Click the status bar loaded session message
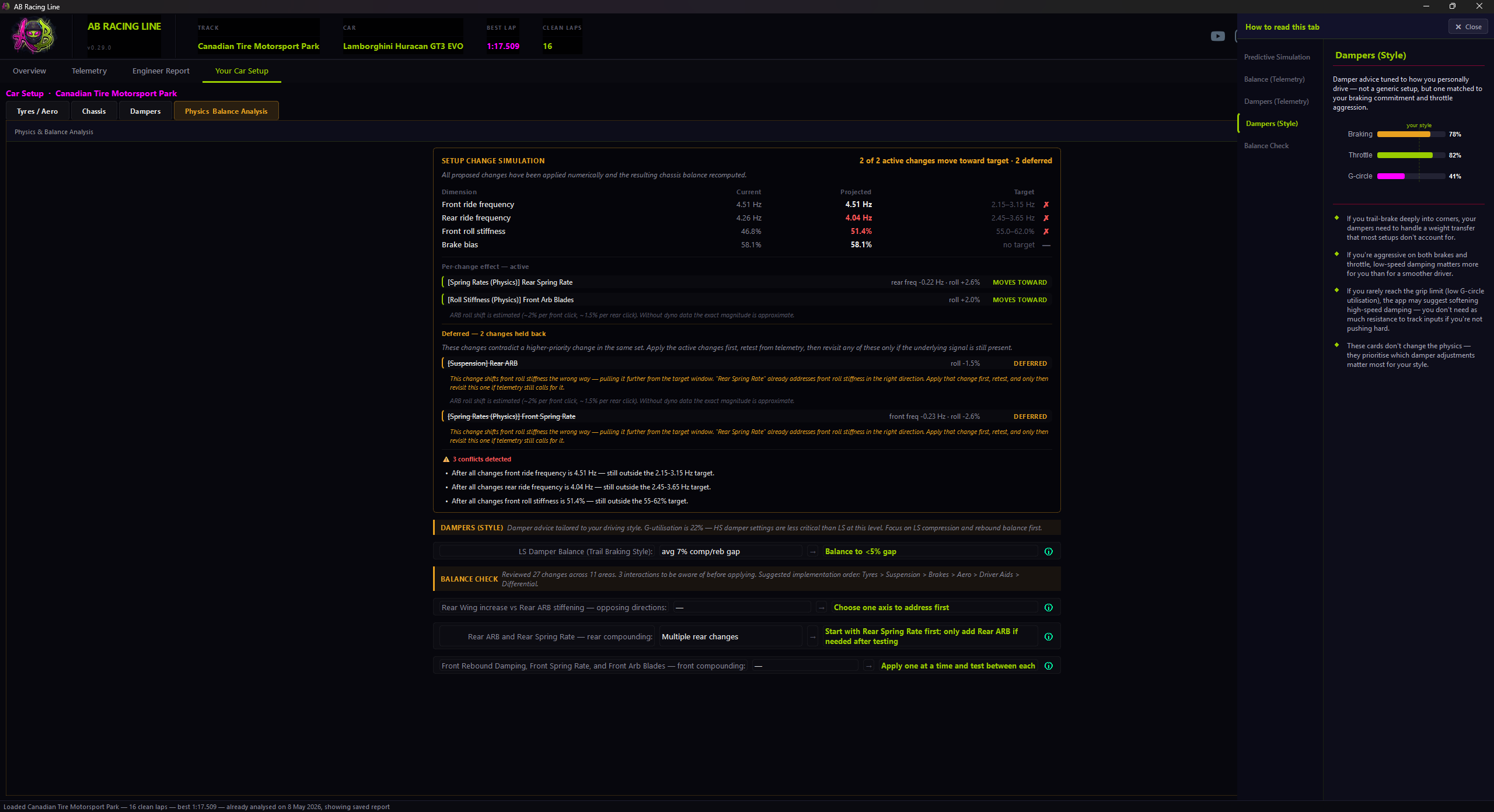The height and width of the screenshot is (812, 1494). [197, 807]
